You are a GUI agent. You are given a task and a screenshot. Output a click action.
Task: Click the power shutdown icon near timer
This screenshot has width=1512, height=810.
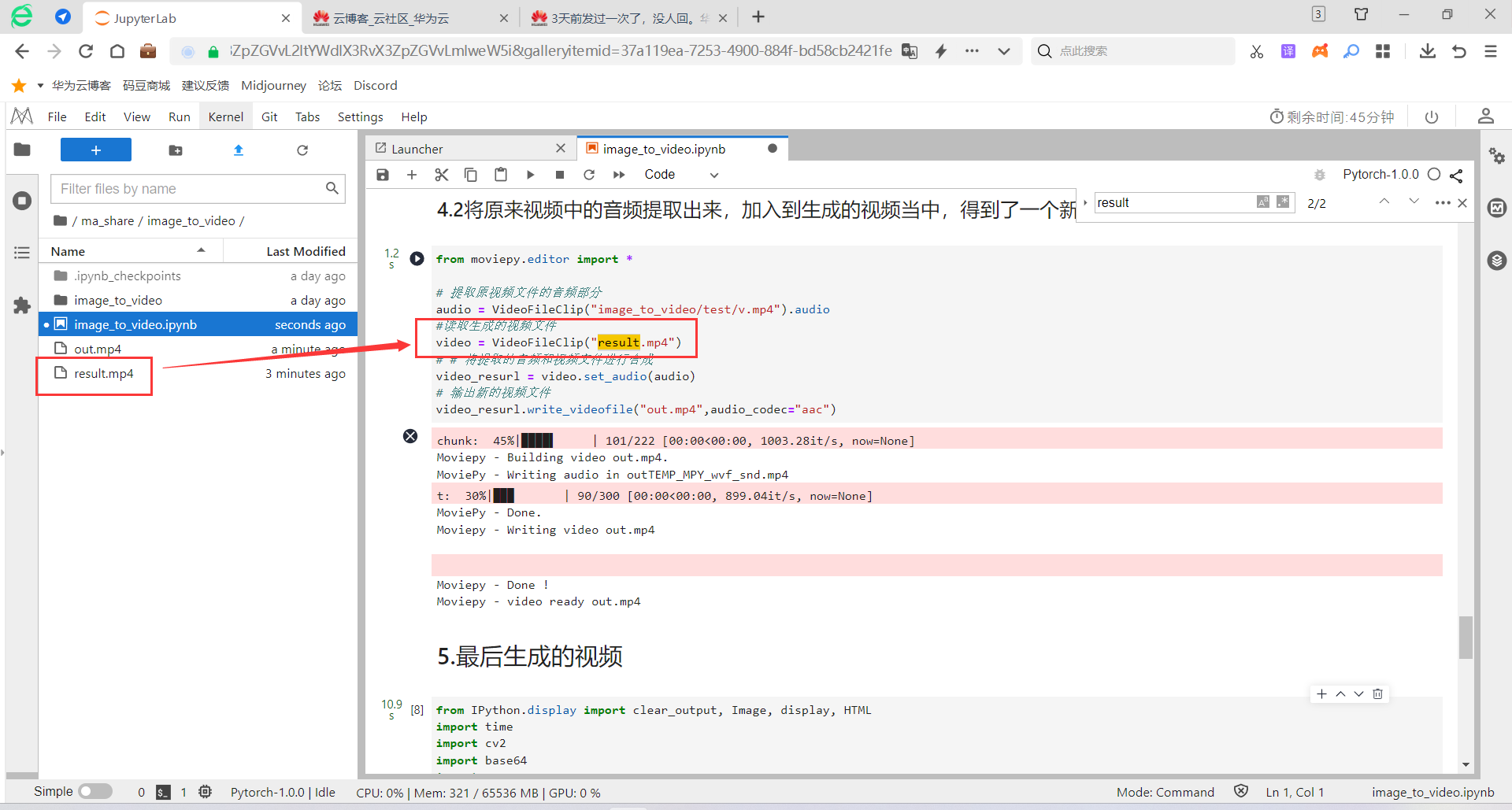pyautogui.click(x=1432, y=117)
